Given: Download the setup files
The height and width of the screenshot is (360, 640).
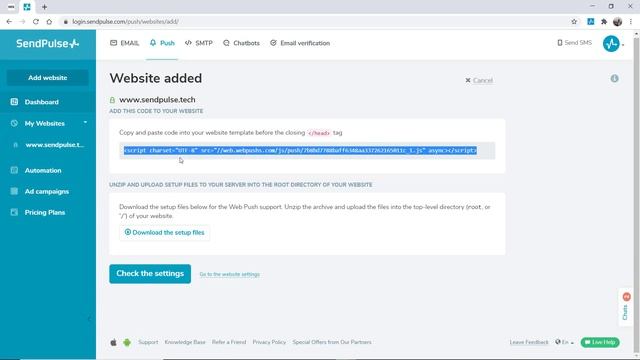Looking at the screenshot, I should click(x=164, y=232).
